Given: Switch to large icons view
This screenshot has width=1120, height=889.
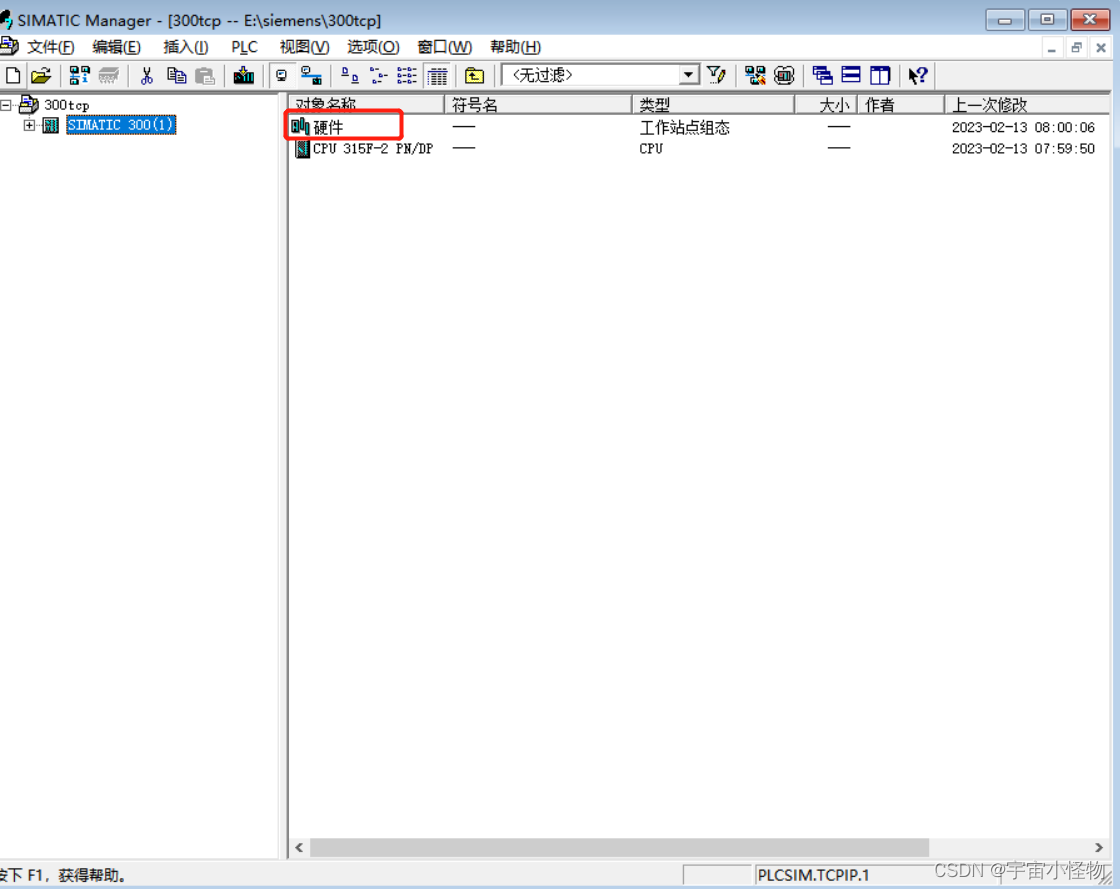Looking at the screenshot, I should pyautogui.click(x=349, y=75).
